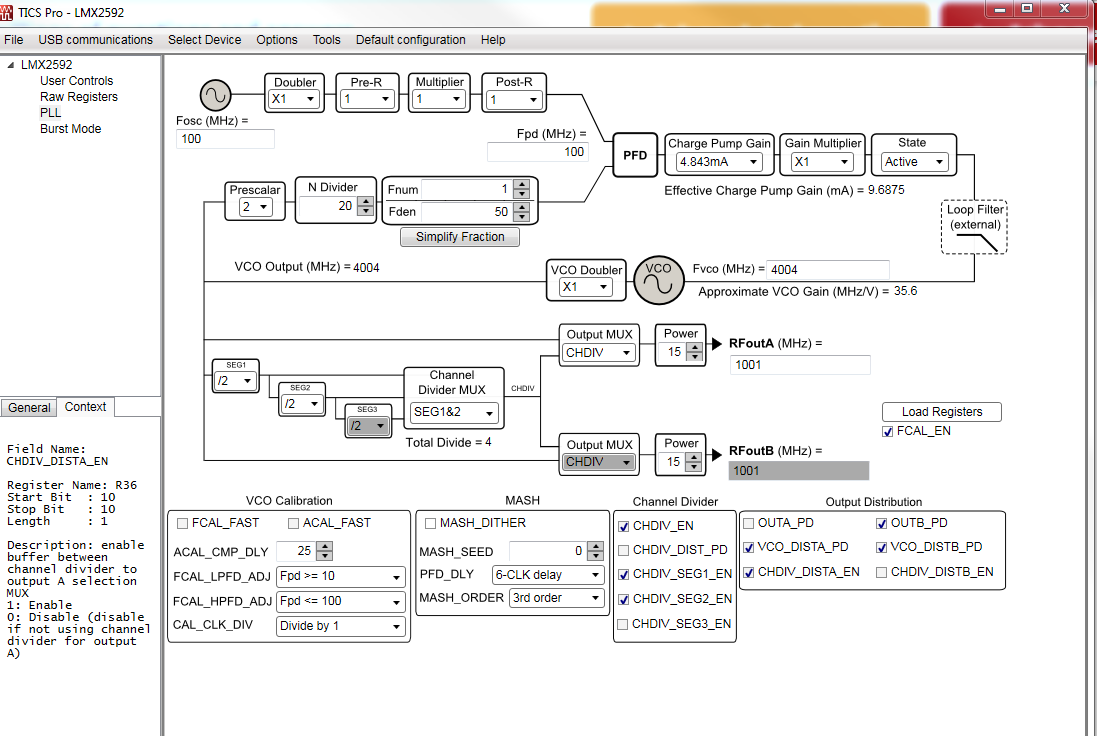Click the Load Registers button

coord(942,412)
